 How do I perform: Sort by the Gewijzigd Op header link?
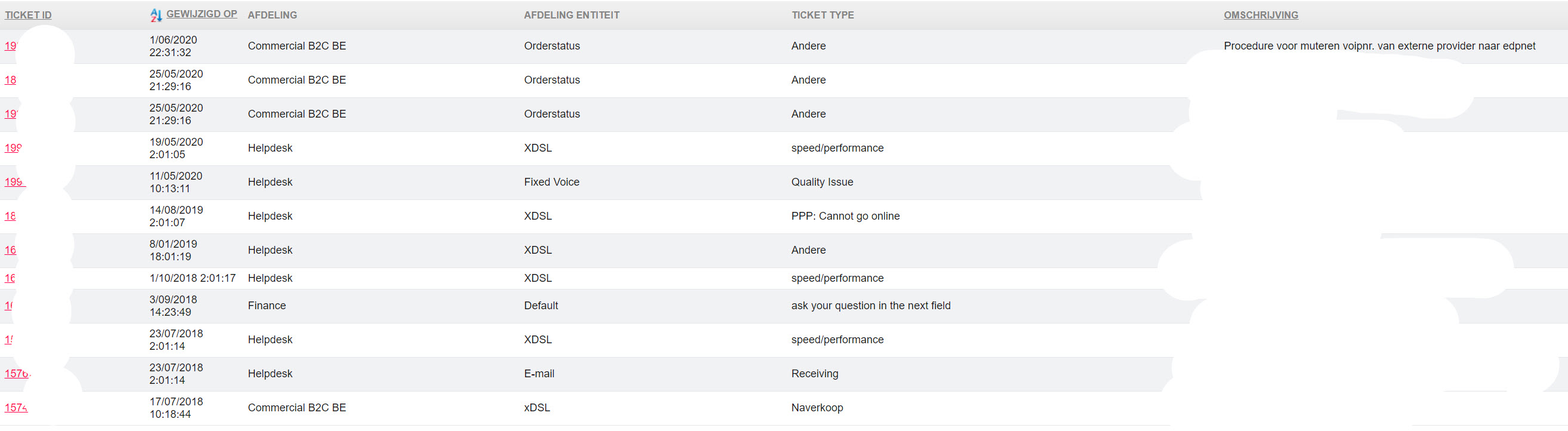click(x=202, y=14)
